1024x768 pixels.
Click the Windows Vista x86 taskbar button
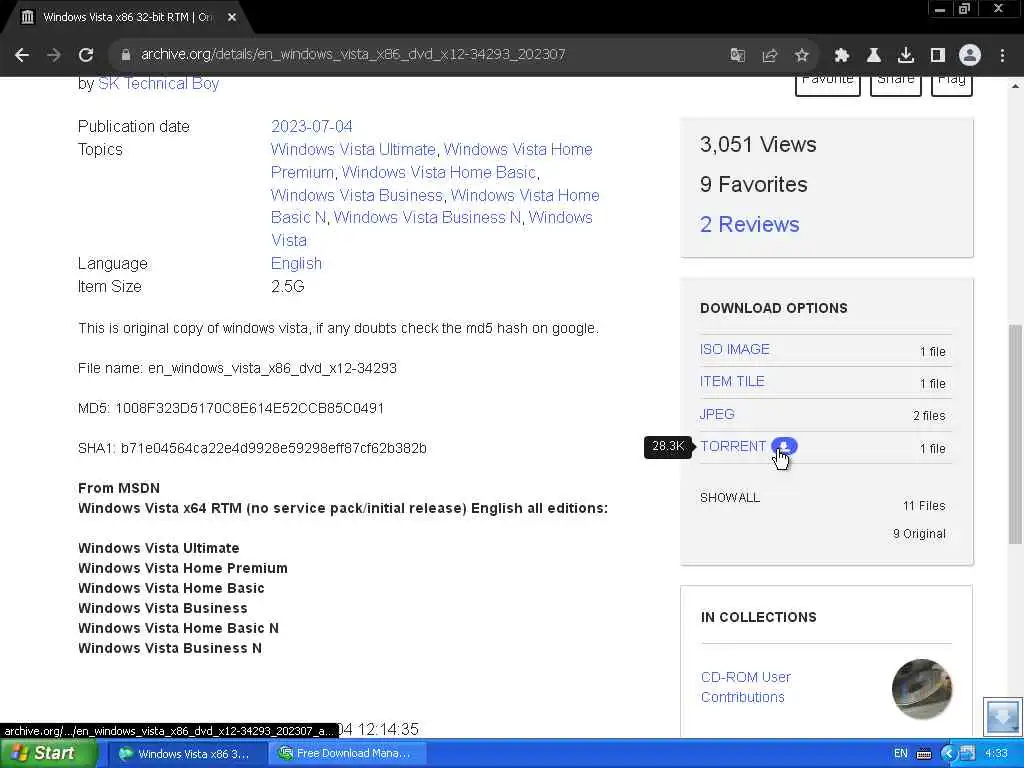[186, 754]
